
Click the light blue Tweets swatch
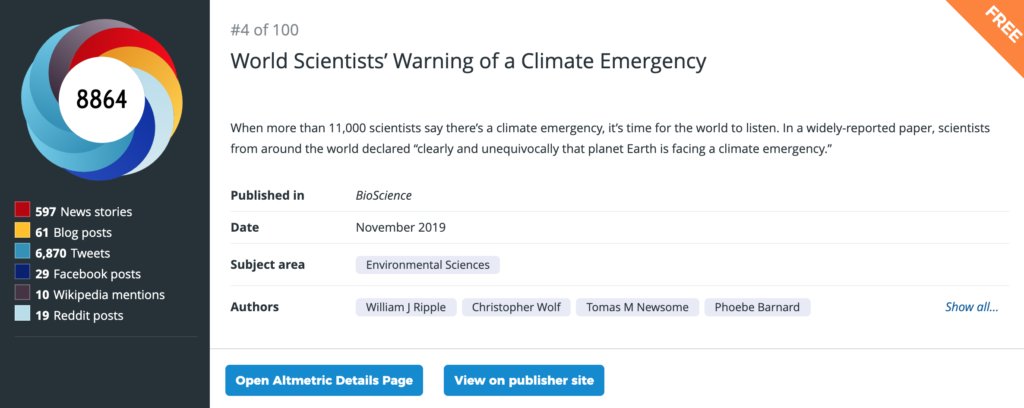pos(22,253)
